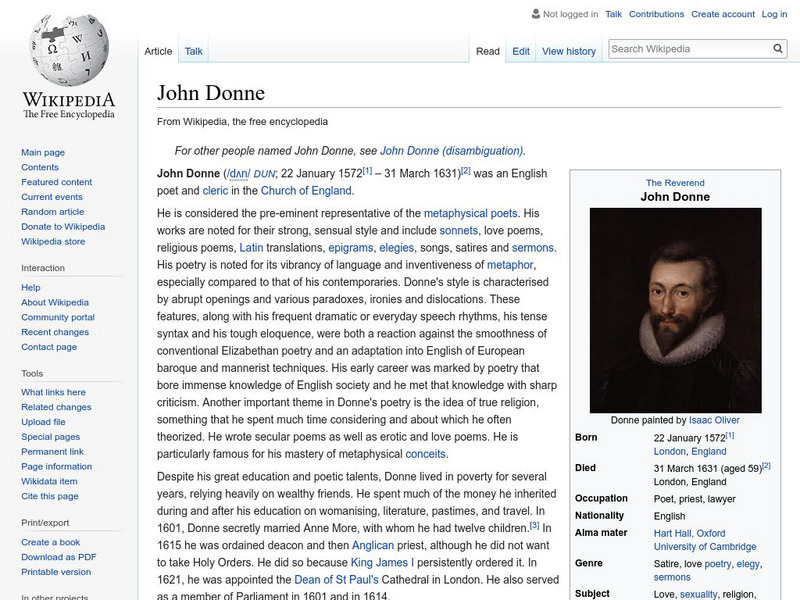Open Random article in sidebar

tap(53, 212)
